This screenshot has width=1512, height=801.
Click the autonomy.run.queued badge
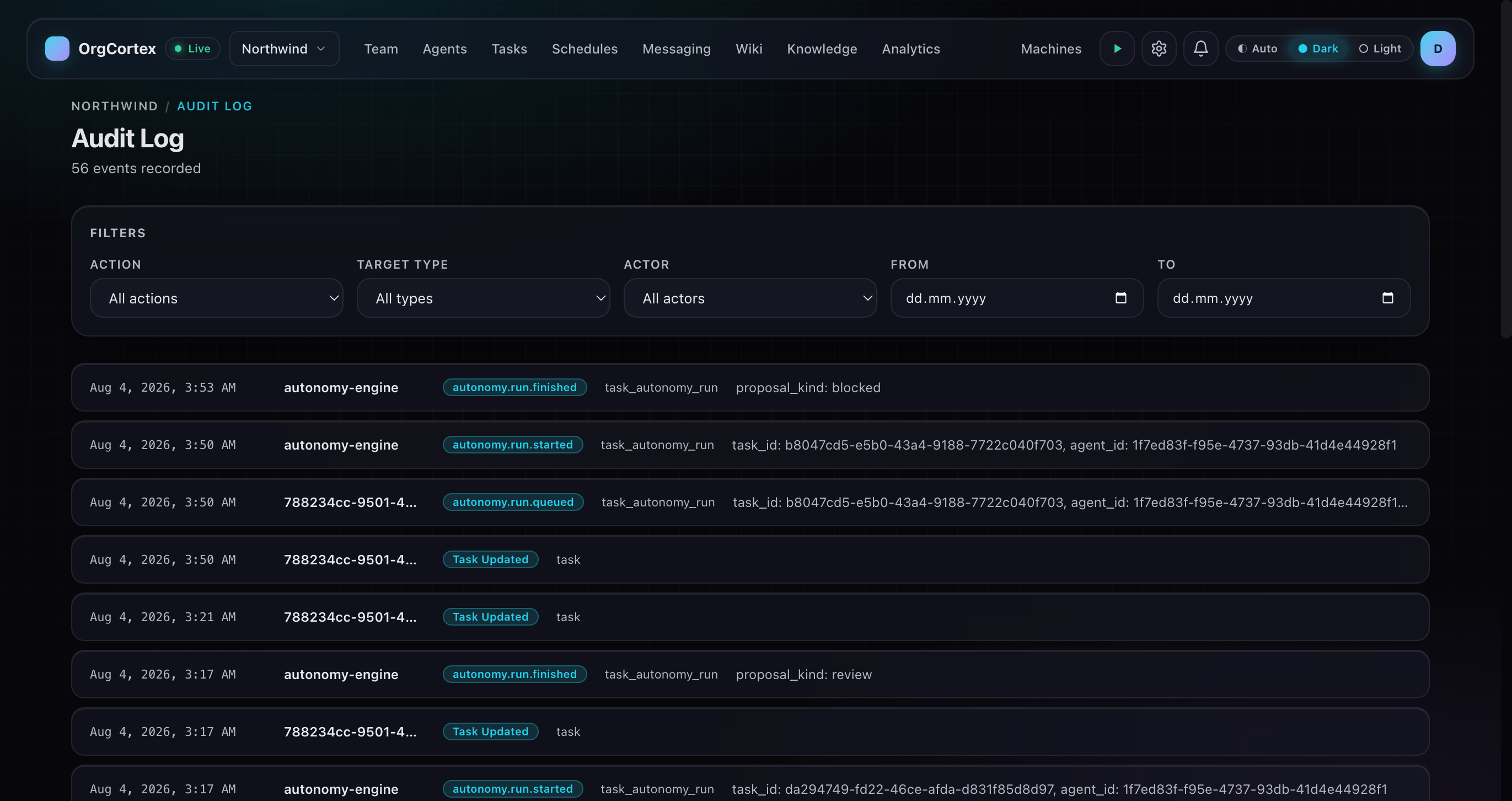click(513, 502)
